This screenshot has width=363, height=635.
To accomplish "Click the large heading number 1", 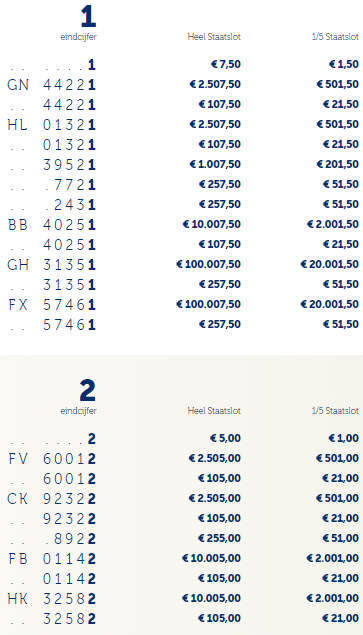I will click(88, 17).
